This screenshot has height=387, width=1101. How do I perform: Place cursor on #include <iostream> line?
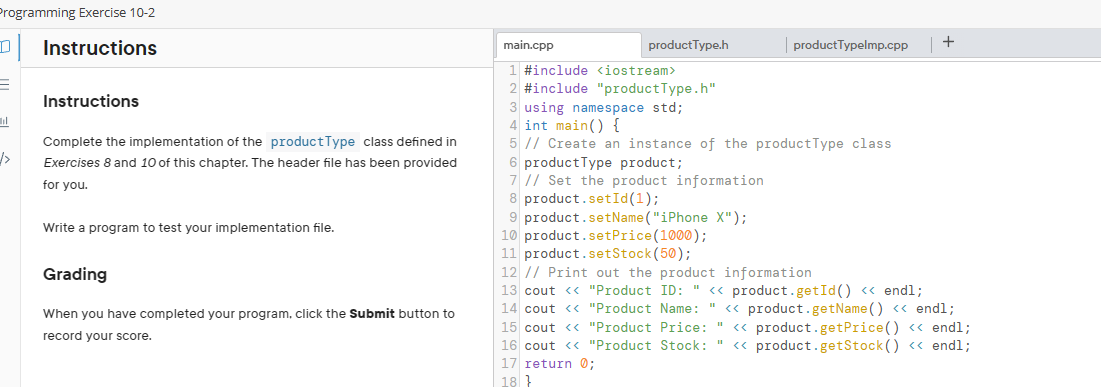pyautogui.click(x=600, y=70)
